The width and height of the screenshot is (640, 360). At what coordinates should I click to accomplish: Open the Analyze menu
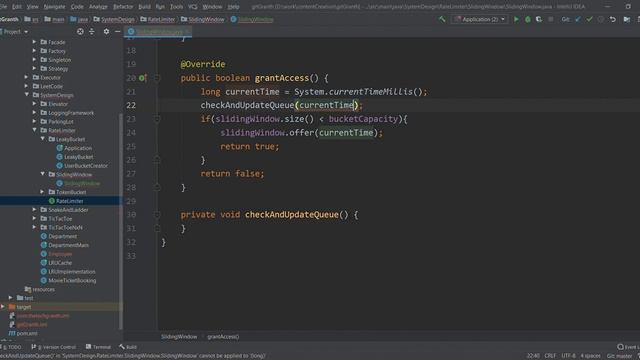point(98,7)
